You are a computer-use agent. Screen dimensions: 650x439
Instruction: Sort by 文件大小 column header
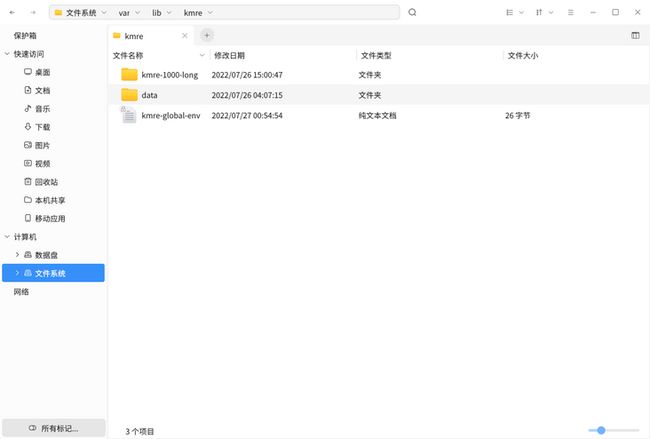[x=523, y=56]
